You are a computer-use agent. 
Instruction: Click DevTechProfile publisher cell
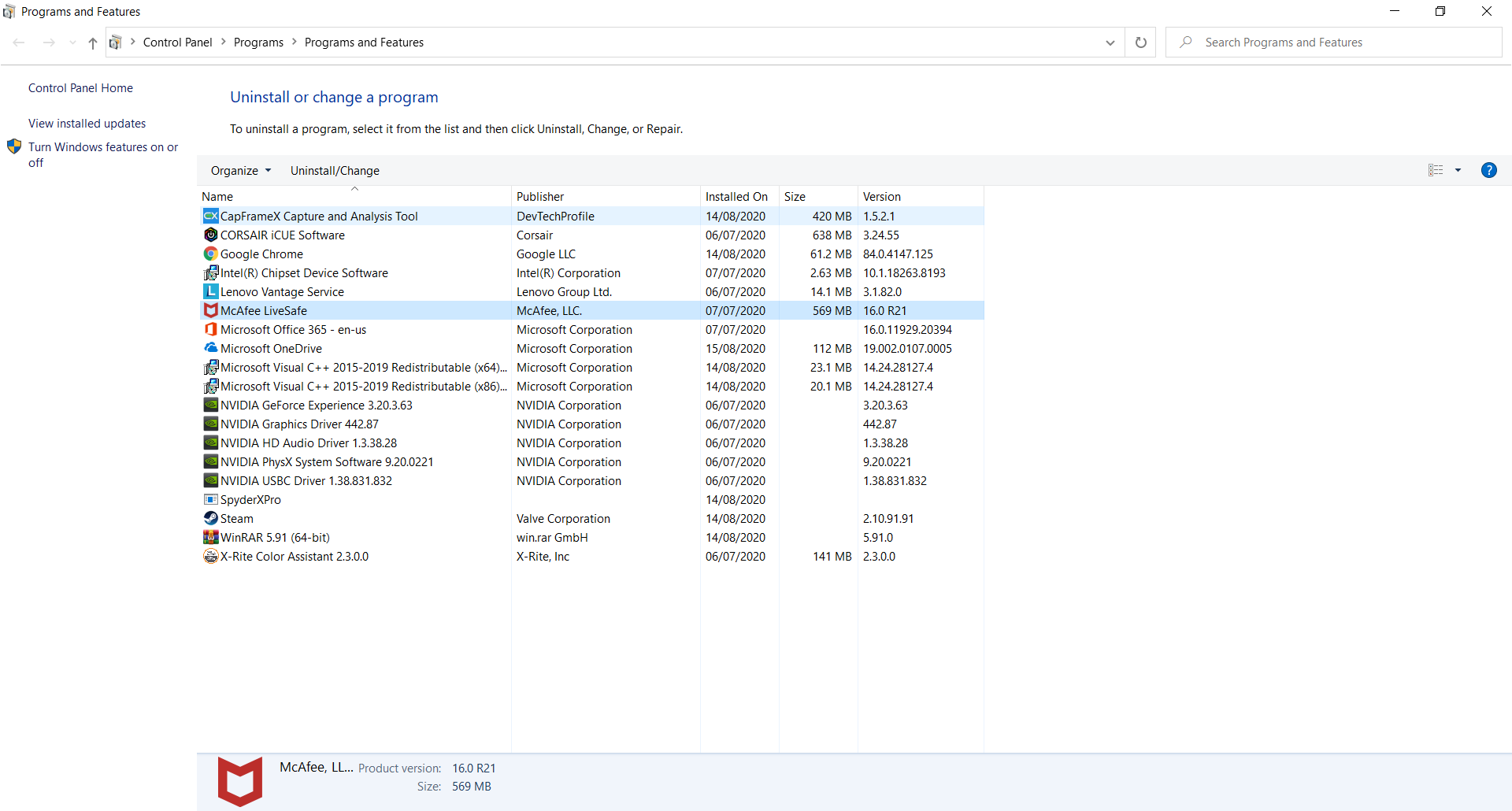(555, 217)
